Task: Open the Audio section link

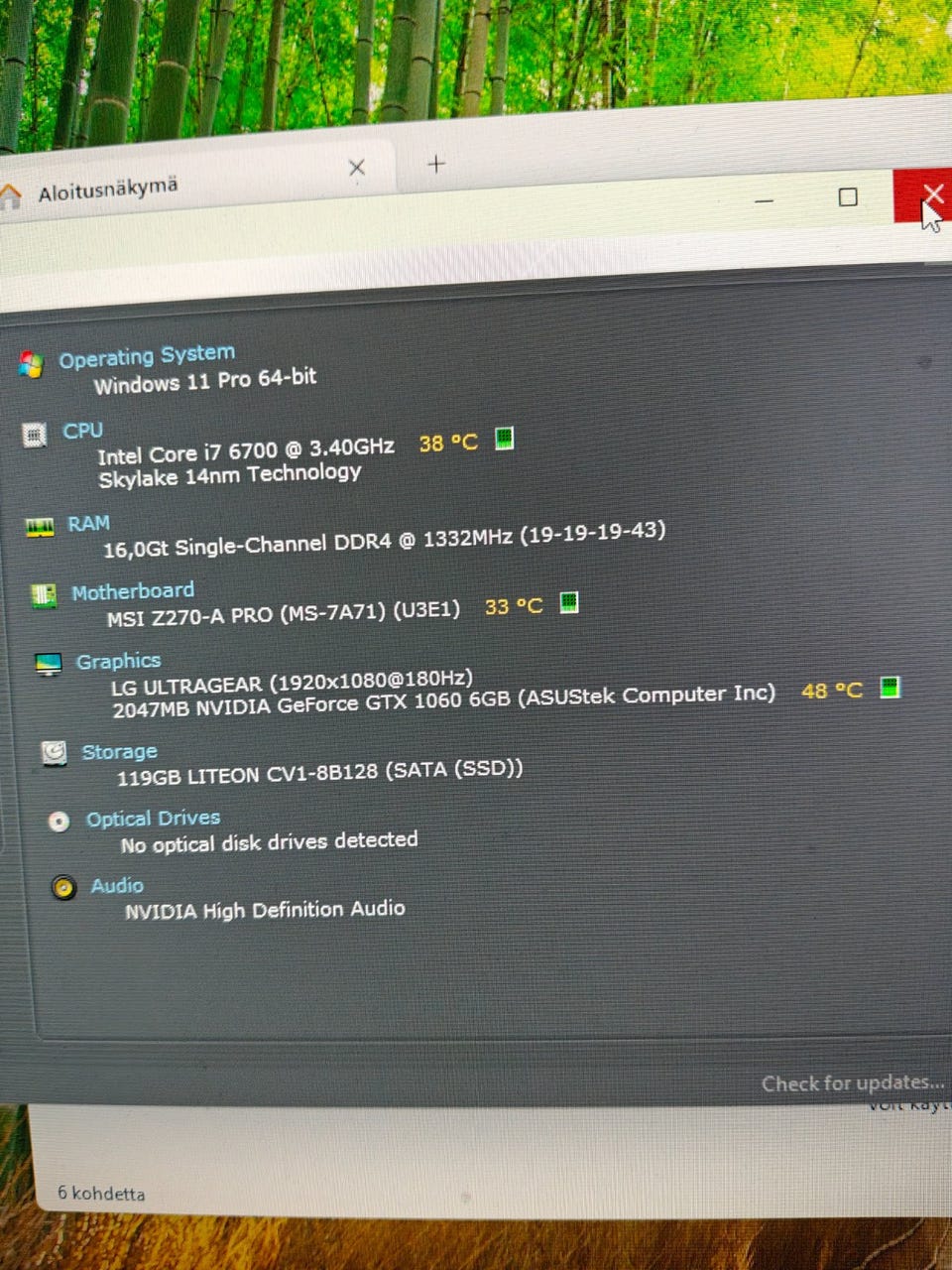Action: [117, 885]
